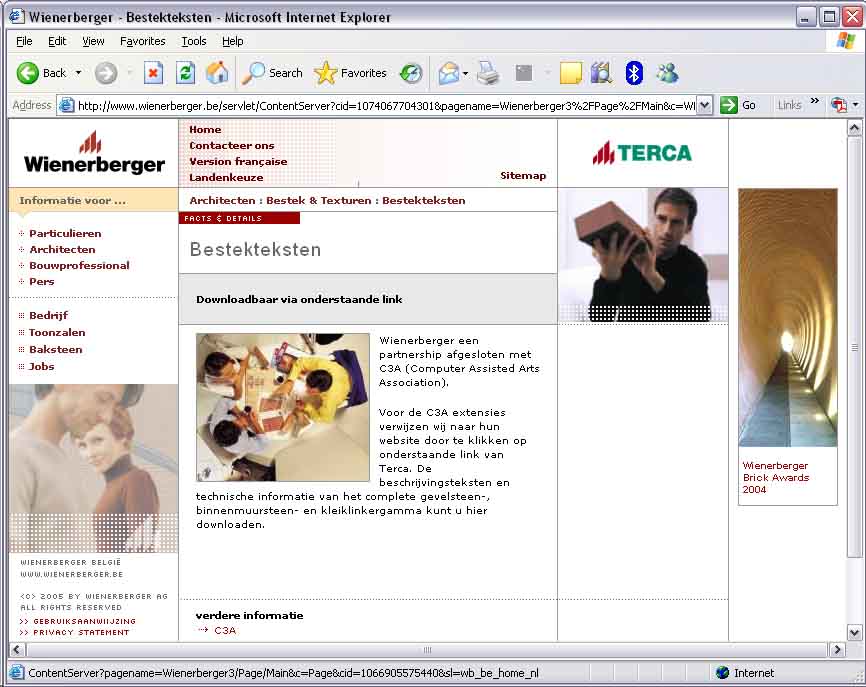Click the Bluetooth icon
Image resolution: width=866 pixels, height=687 pixels.
pos(634,73)
